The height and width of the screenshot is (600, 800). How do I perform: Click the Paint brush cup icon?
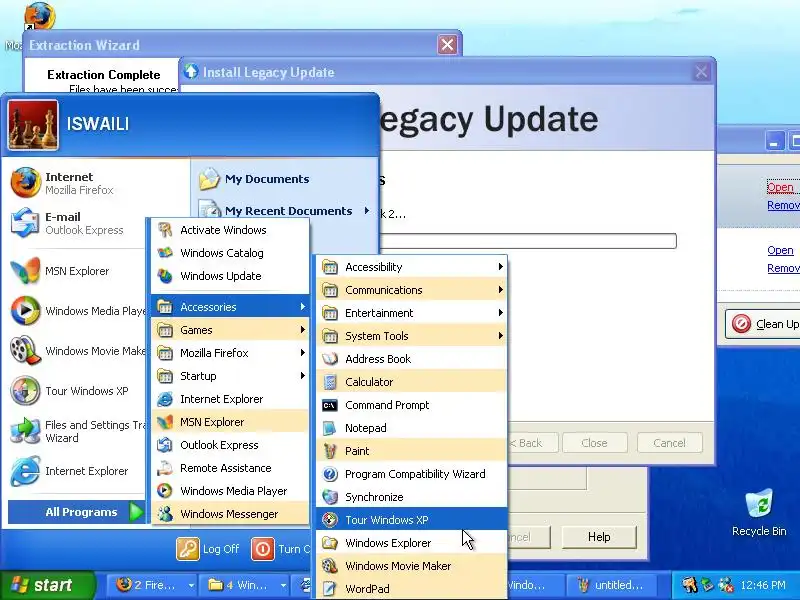[x=330, y=451]
